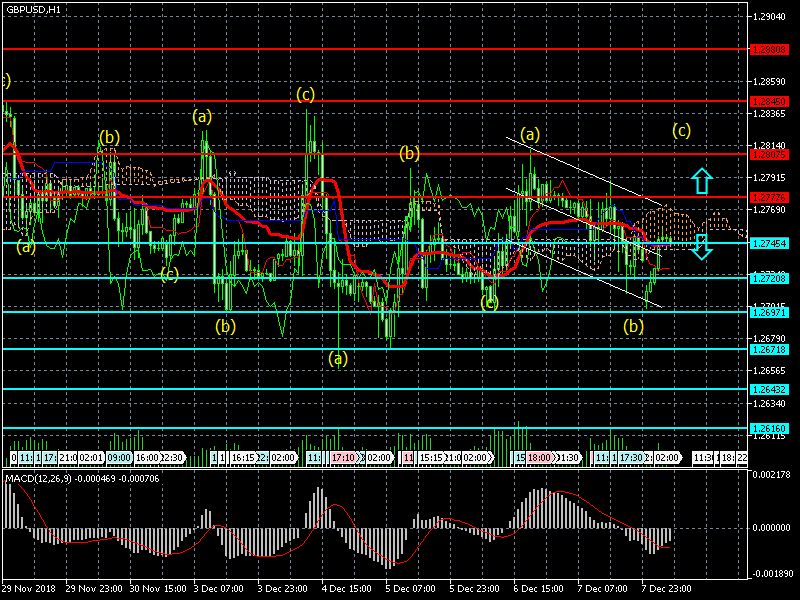This screenshot has width=800, height=600.
Task: Select the cyan 1.26432 price label
Action: (770, 389)
